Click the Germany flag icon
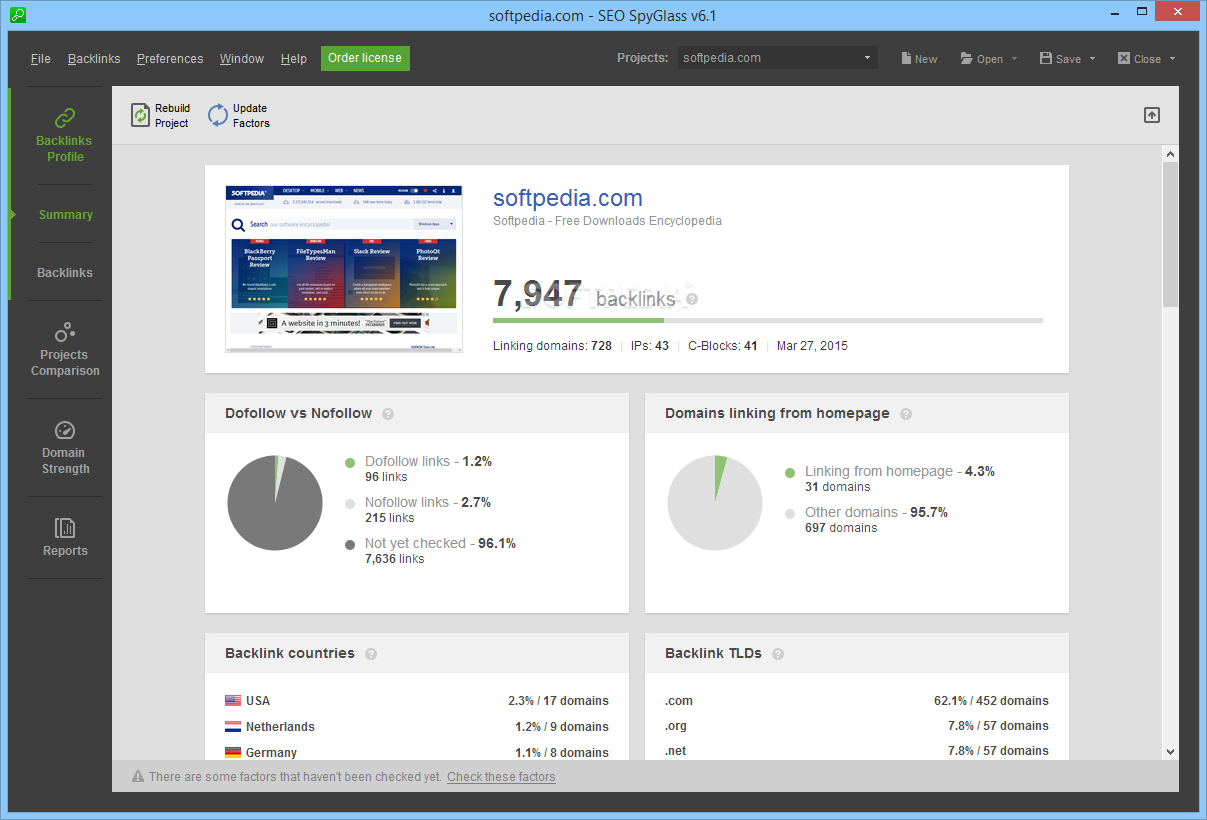The width and height of the screenshot is (1207, 820). pos(233,753)
